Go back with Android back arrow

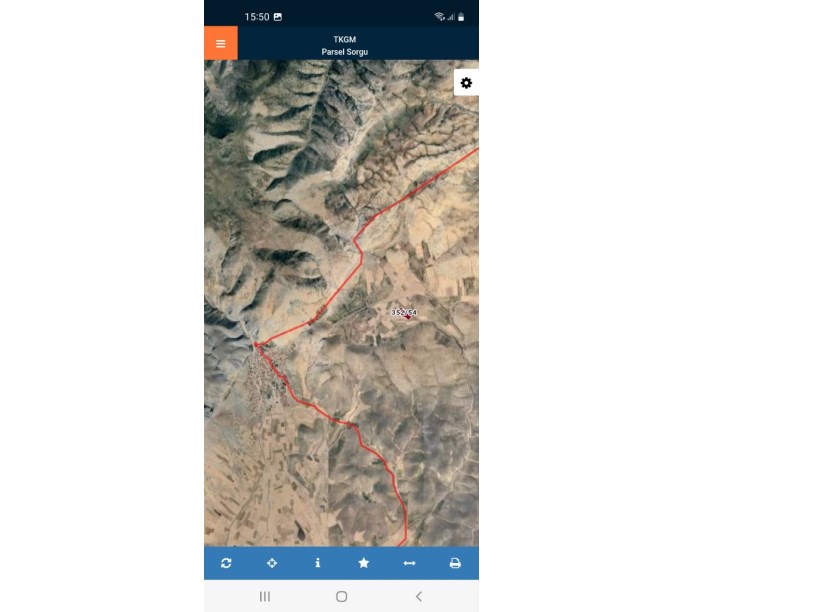pyautogui.click(x=418, y=596)
